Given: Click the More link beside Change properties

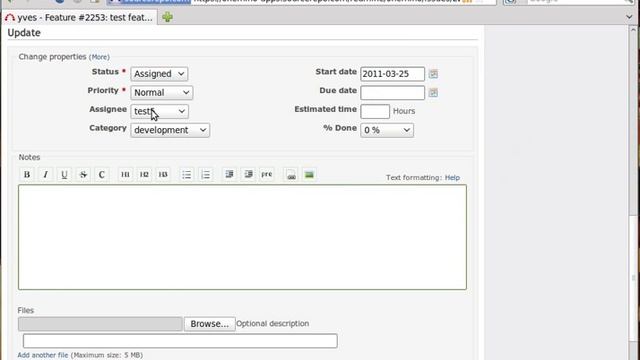Looking at the screenshot, I should [100, 57].
